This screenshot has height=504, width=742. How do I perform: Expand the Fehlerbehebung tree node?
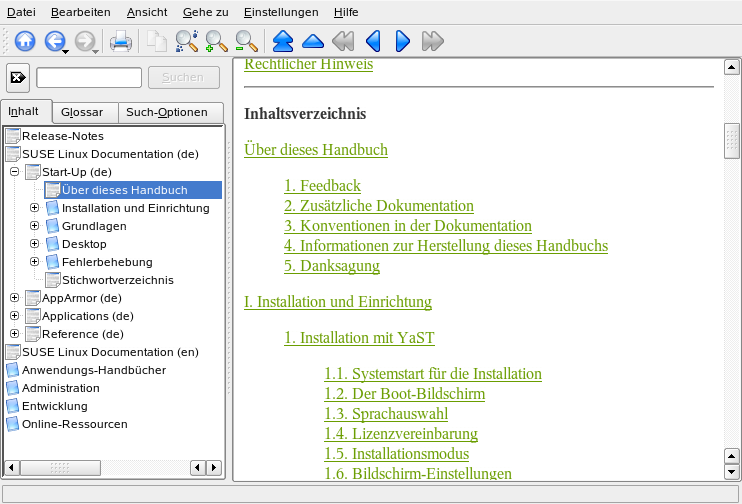[34, 262]
